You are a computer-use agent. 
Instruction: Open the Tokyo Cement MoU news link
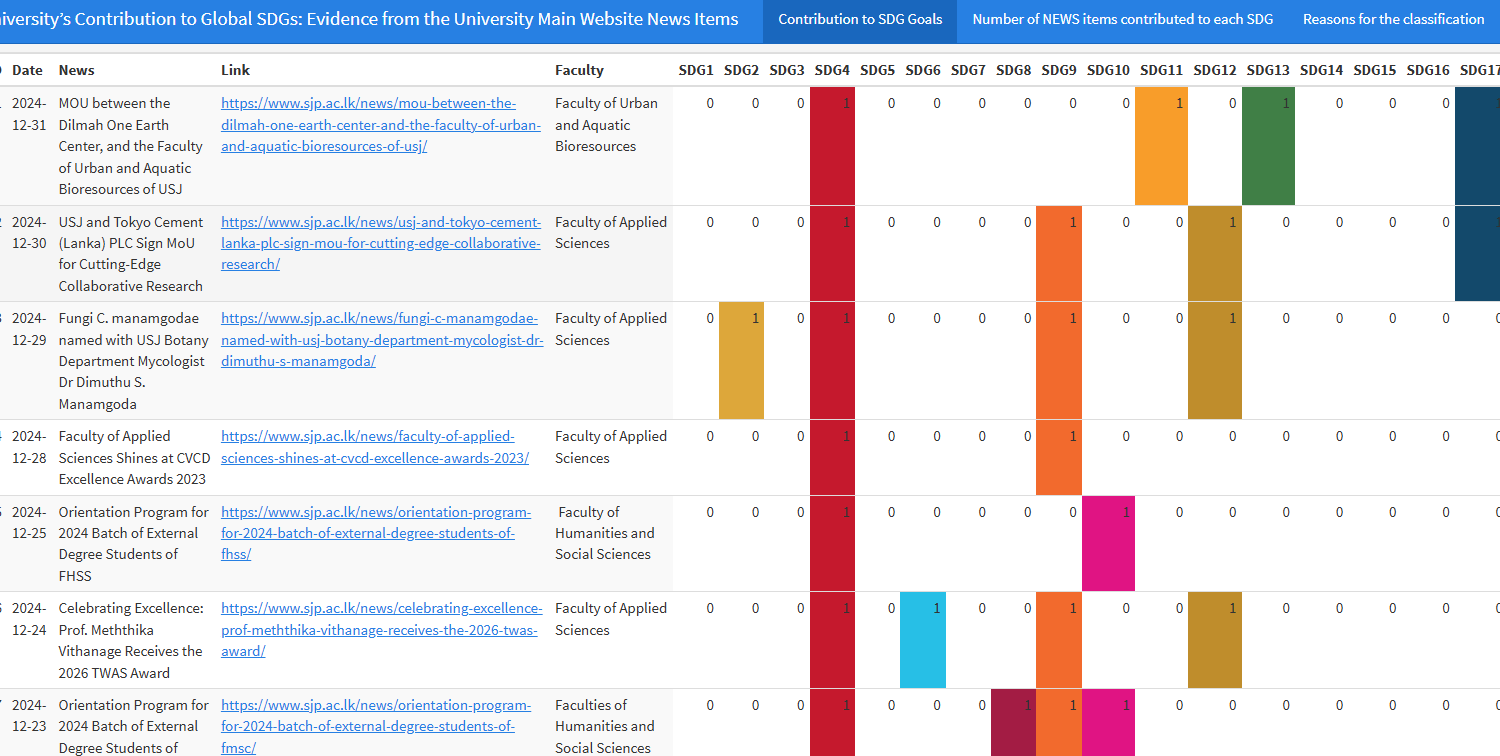coord(380,243)
